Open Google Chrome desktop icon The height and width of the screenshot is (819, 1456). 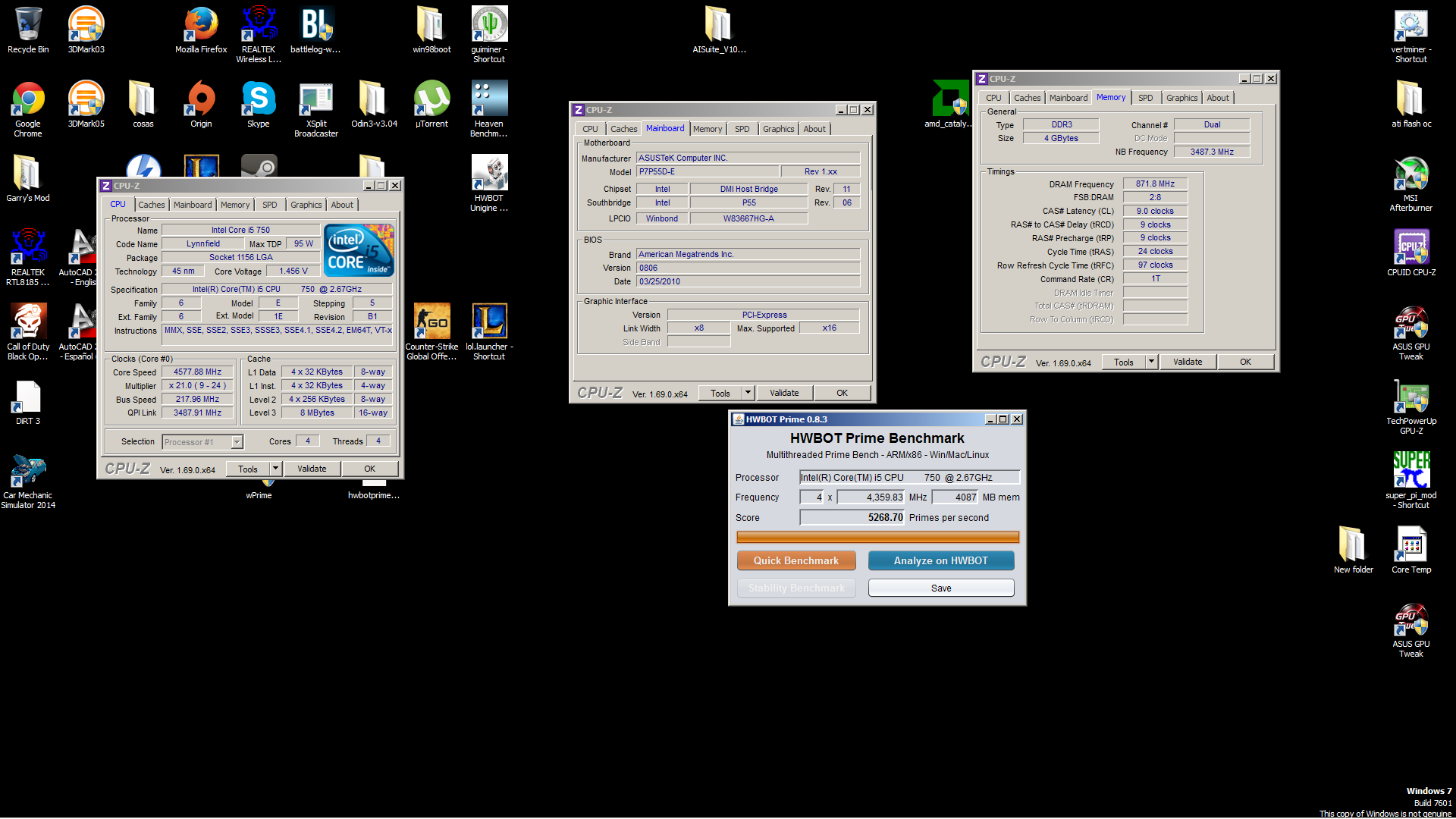pyautogui.click(x=28, y=108)
